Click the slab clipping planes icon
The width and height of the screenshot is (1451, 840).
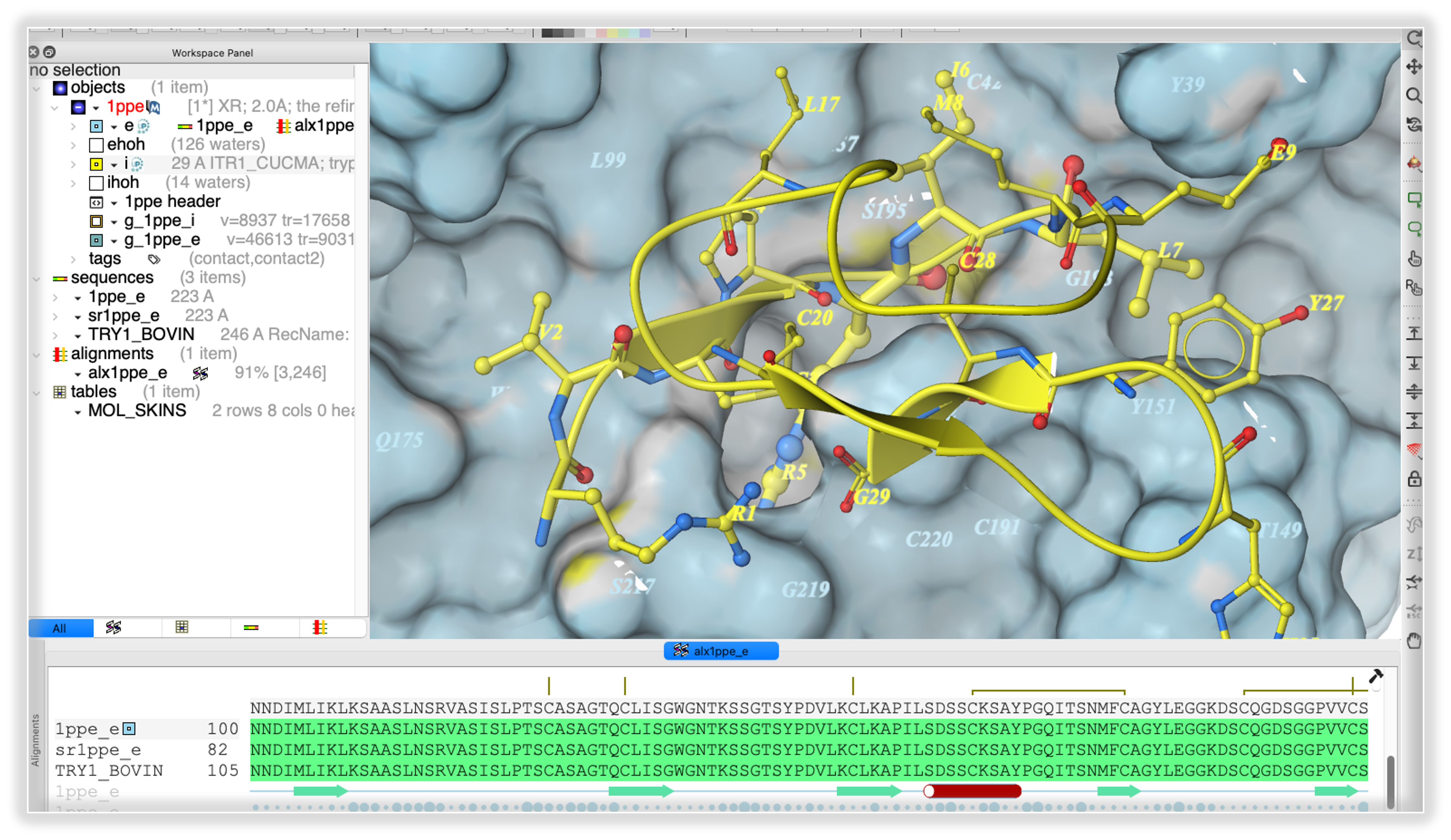pos(1414,392)
